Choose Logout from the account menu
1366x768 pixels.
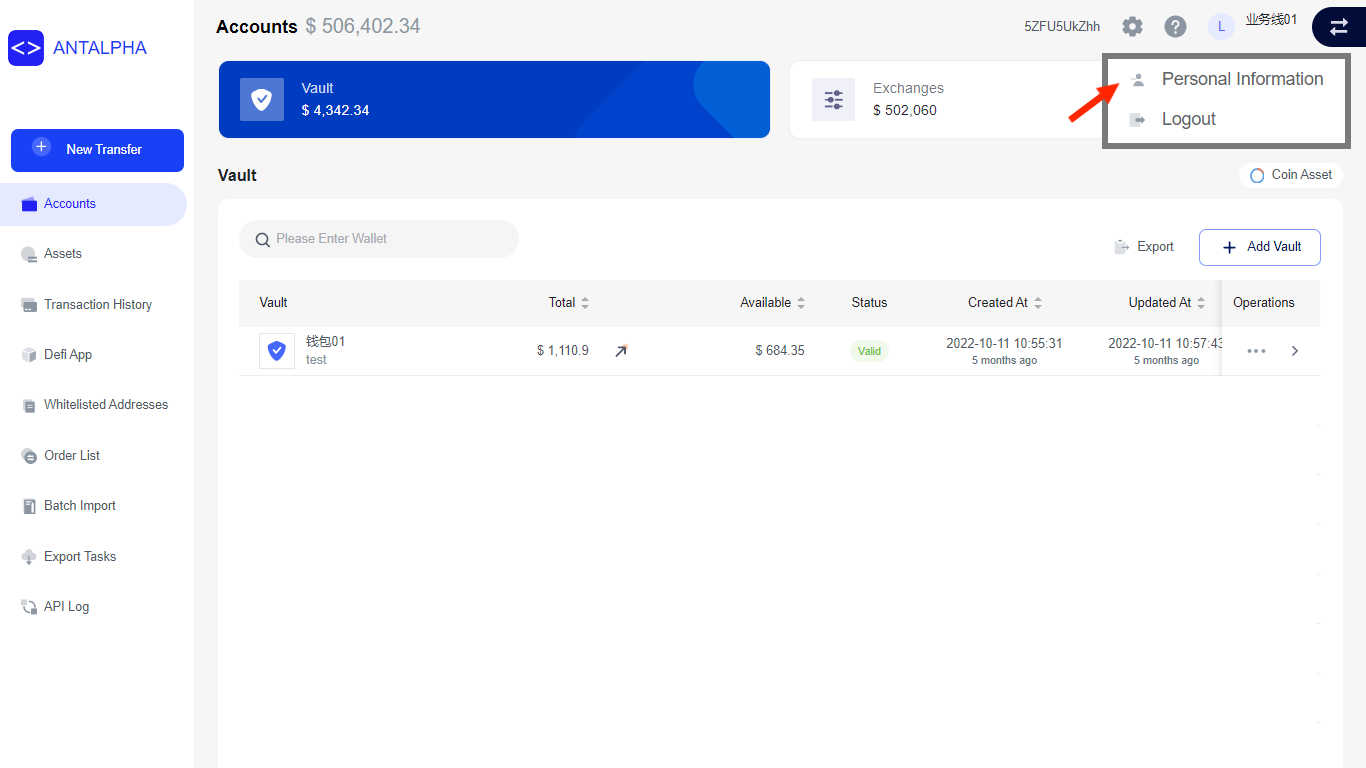click(1189, 118)
